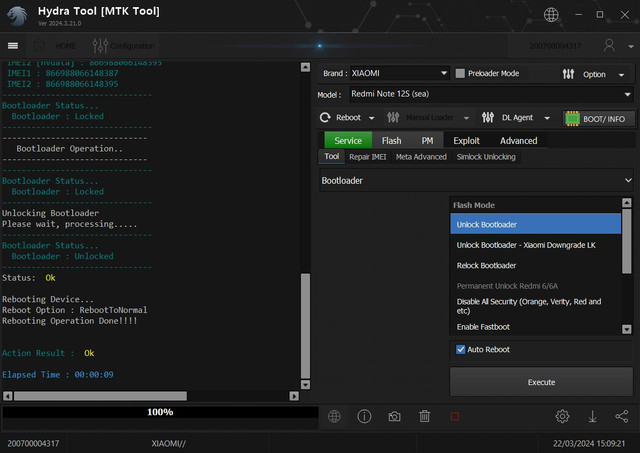The width and height of the screenshot is (640, 453).
Task: Click the Execute button
Action: pos(541,382)
